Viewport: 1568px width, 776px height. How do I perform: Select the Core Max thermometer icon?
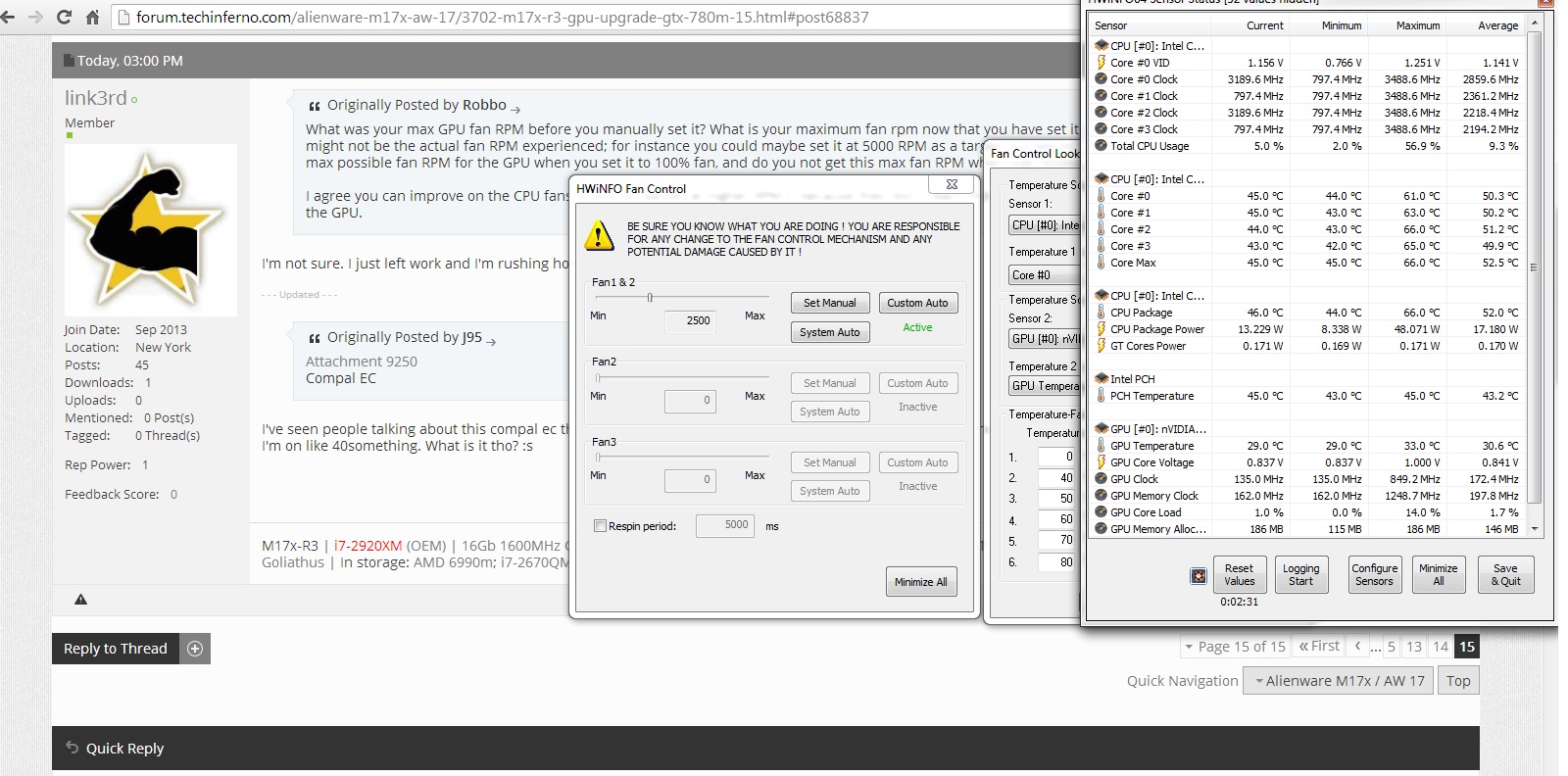click(1102, 263)
